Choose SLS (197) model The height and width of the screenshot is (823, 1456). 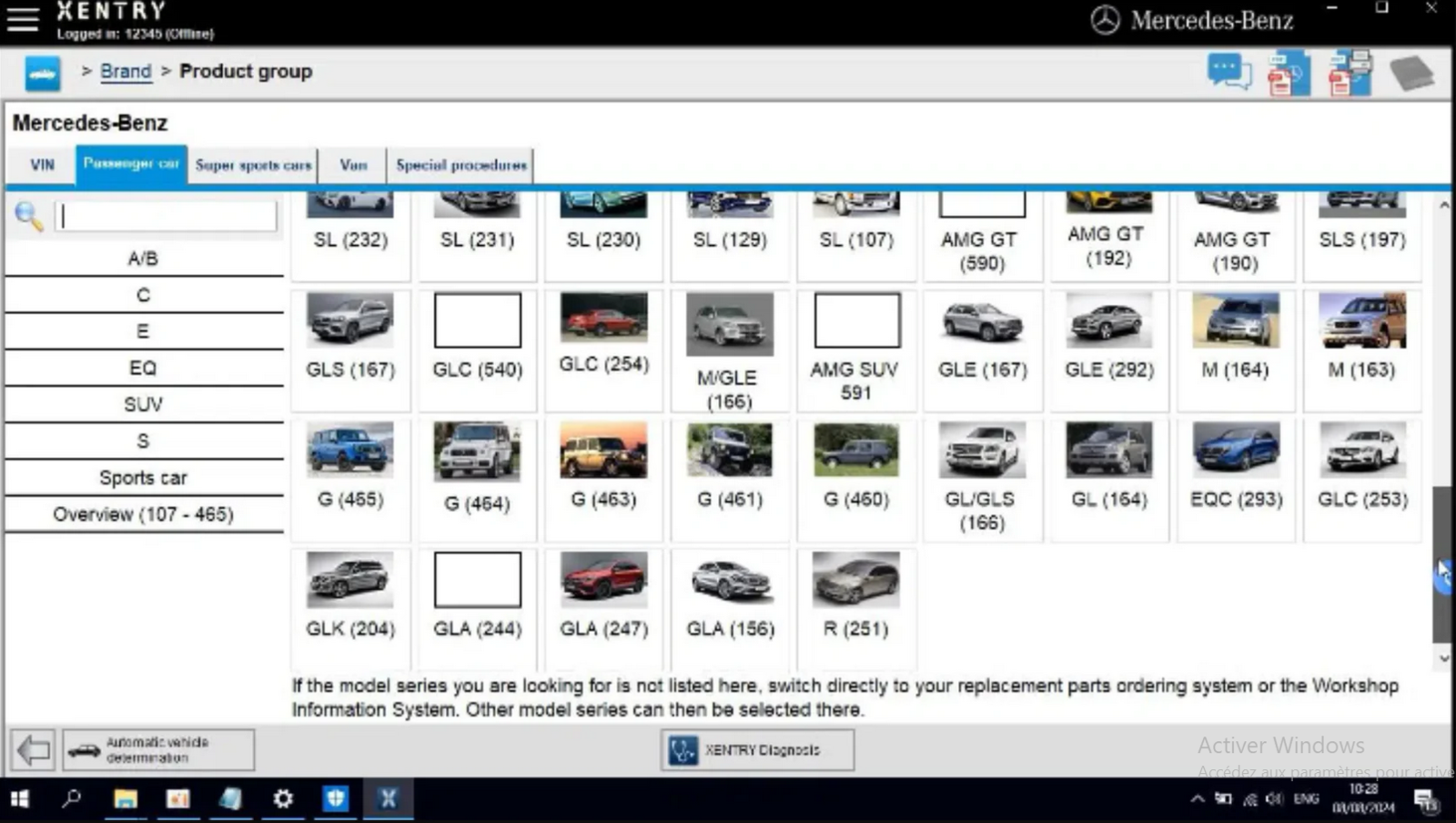1362,235
